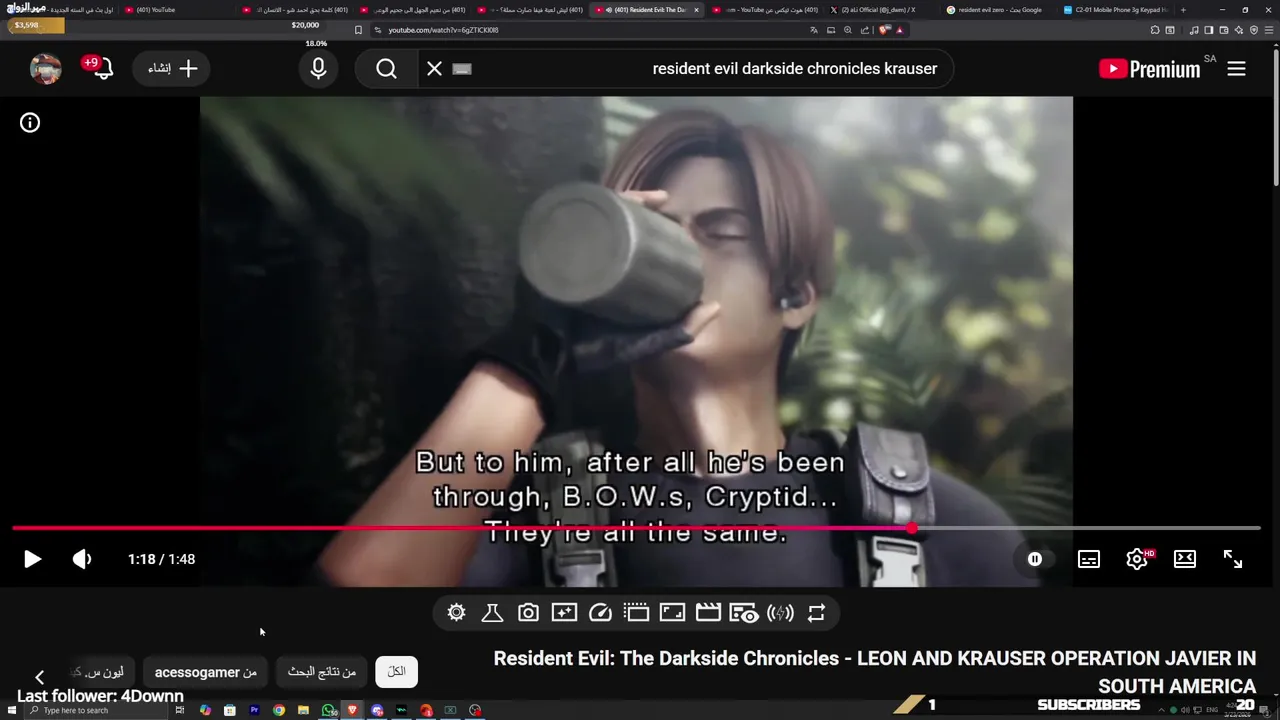
Task: Bookmark page via address bar icon
Action: (x=359, y=30)
